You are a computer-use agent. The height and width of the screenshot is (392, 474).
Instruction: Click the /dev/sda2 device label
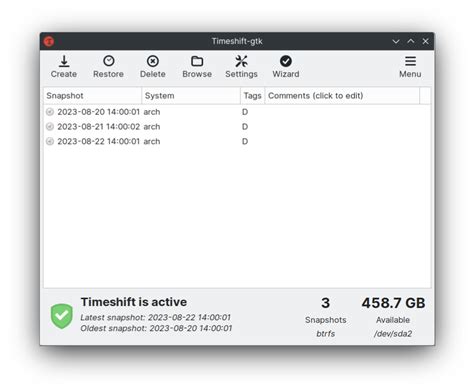coord(393,334)
